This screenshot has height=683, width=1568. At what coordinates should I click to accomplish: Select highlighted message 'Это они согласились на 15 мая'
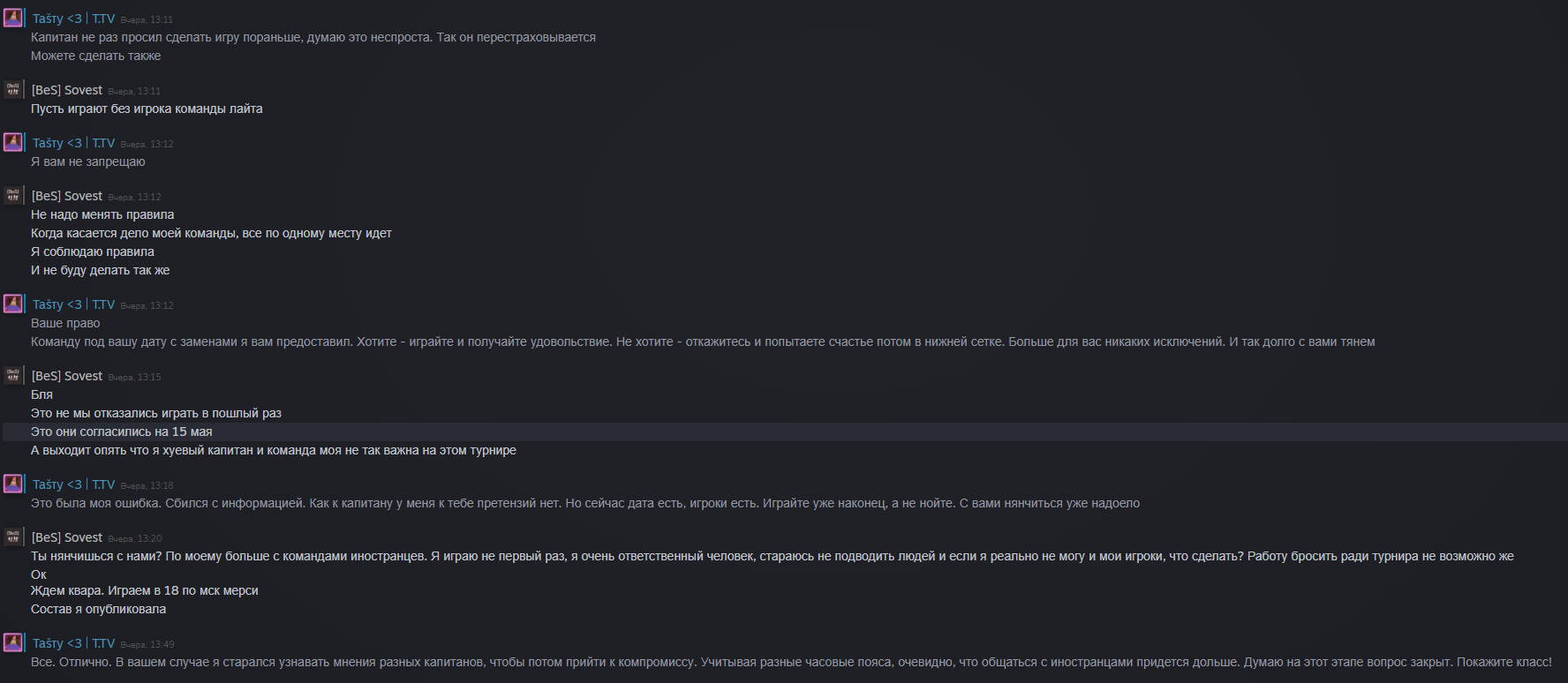pos(122,432)
